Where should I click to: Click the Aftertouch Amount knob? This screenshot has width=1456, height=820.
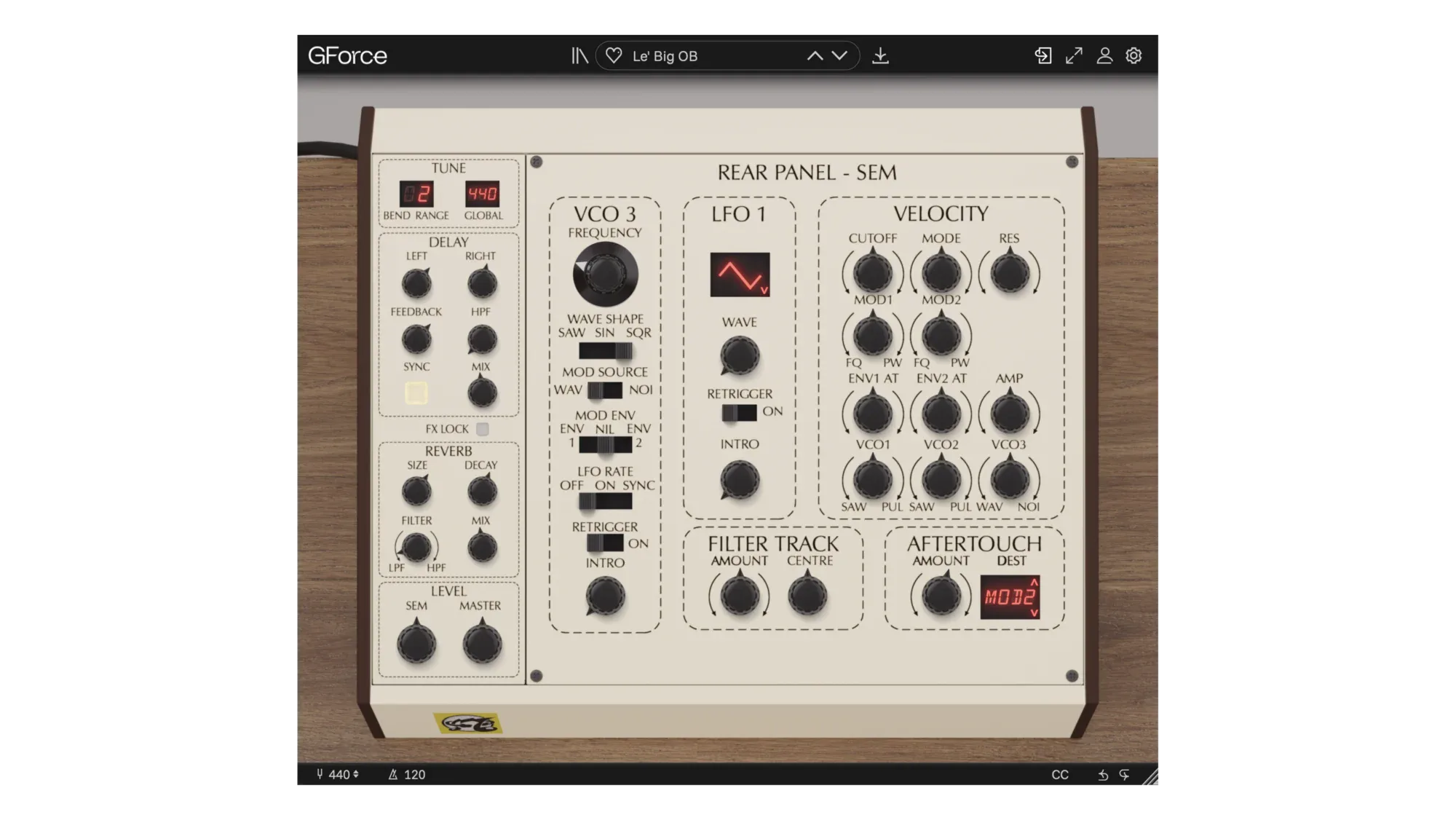pyautogui.click(x=941, y=596)
